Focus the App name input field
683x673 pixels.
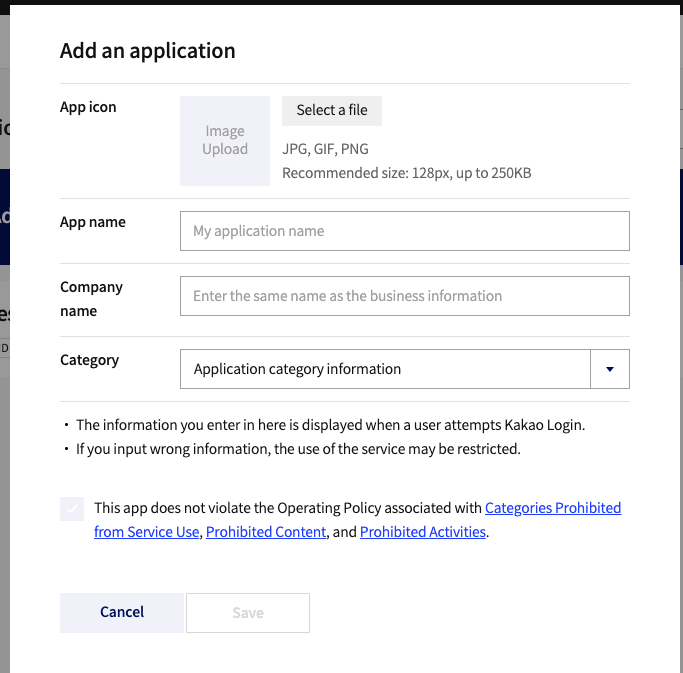[x=404, y=231]
